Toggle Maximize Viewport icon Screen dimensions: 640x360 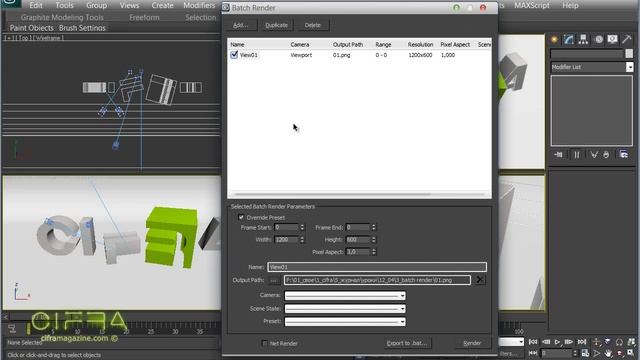coord(631,353)
